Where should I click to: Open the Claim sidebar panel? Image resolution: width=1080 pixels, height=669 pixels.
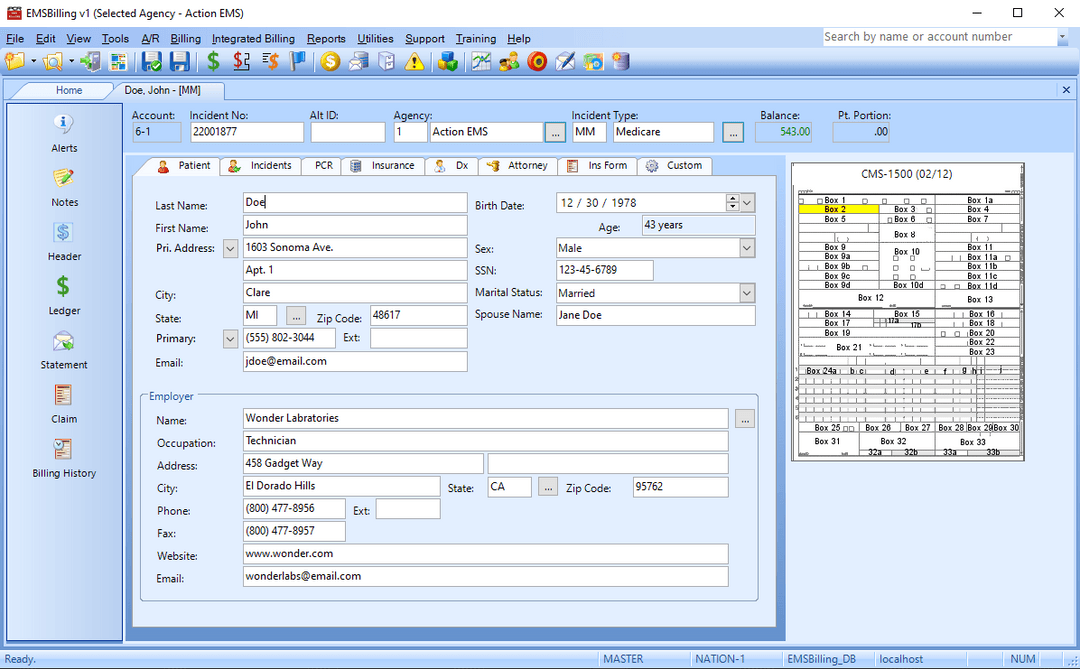pyautogui.click(x=63, y=403)
